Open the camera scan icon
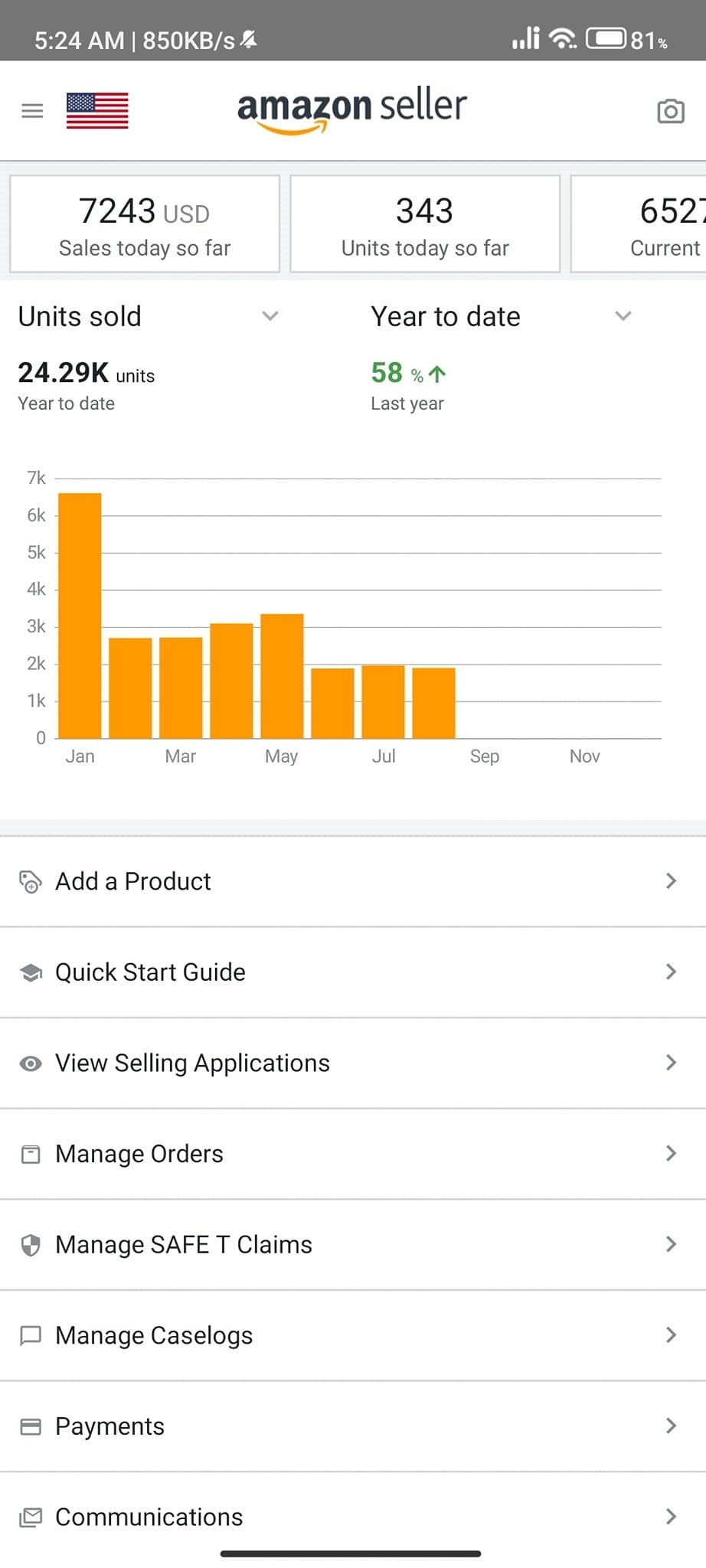Screen dimensions: 706x1568 pyautogui.click(x=670, y=112)
